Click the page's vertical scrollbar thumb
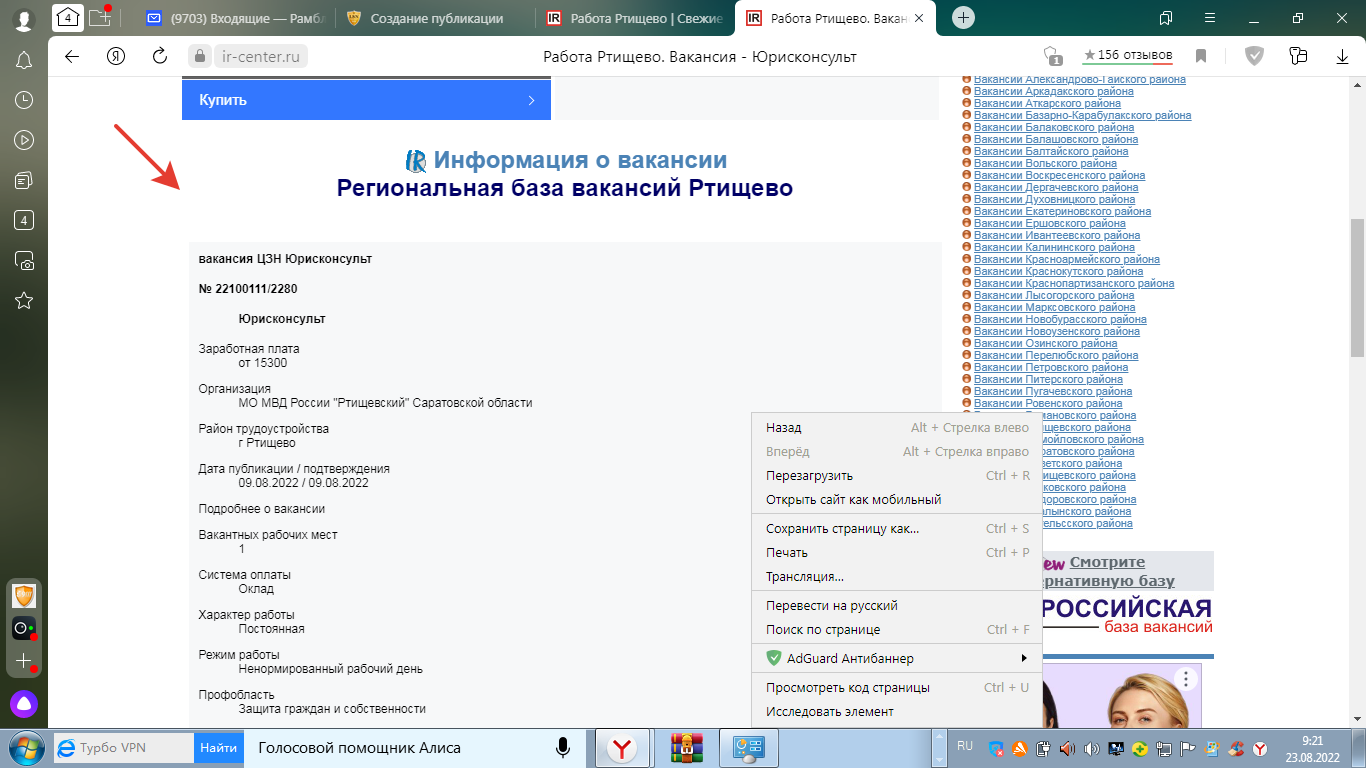This screenshot has width=1366, height=768. tap(1357, 288)
